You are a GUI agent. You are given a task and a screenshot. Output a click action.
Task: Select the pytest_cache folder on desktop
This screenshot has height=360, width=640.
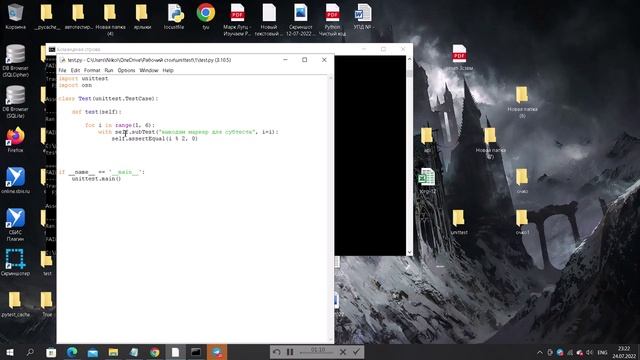pos(15,304)
